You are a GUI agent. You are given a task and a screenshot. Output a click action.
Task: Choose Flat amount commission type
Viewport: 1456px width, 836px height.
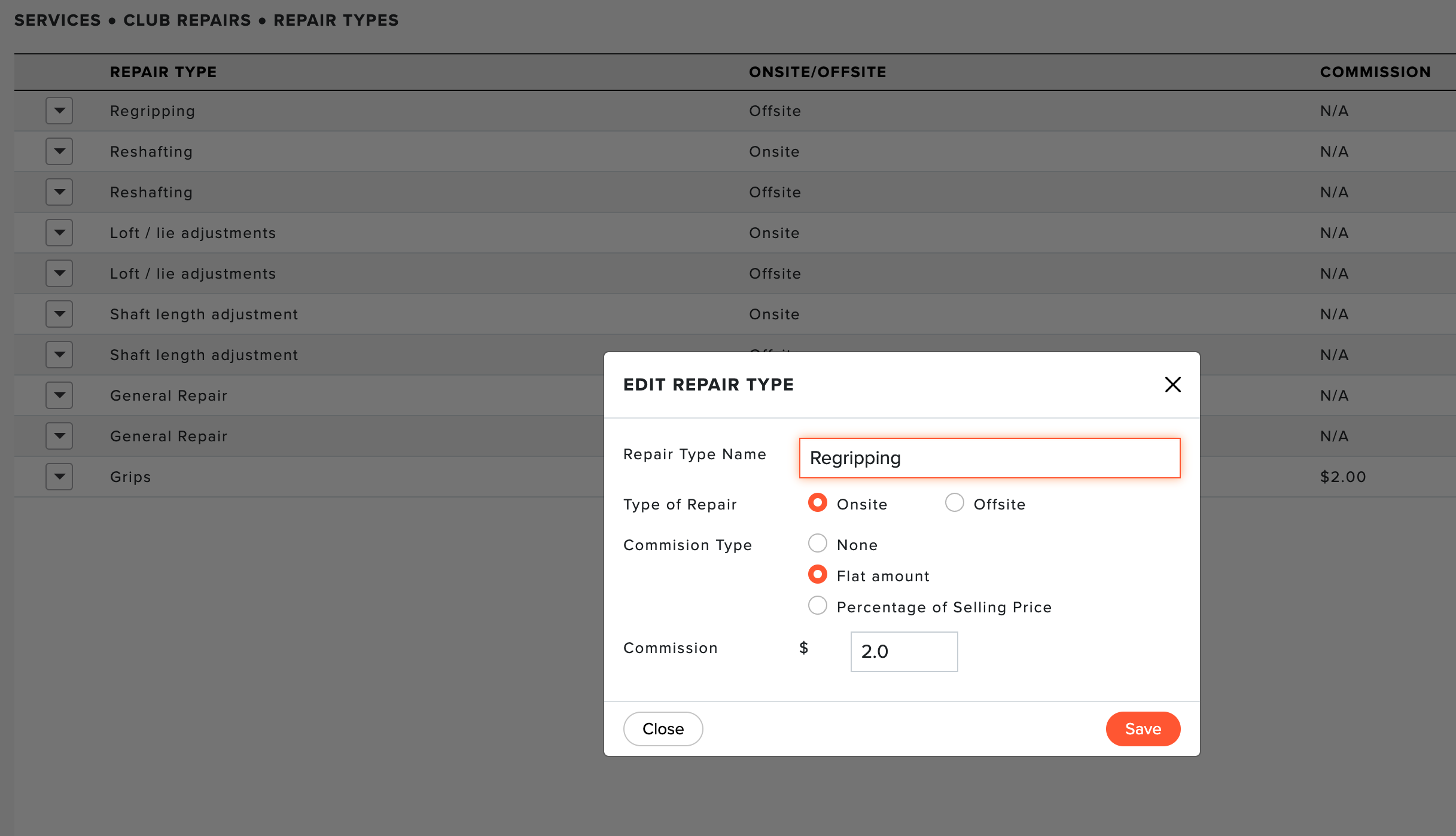[817, 575]
